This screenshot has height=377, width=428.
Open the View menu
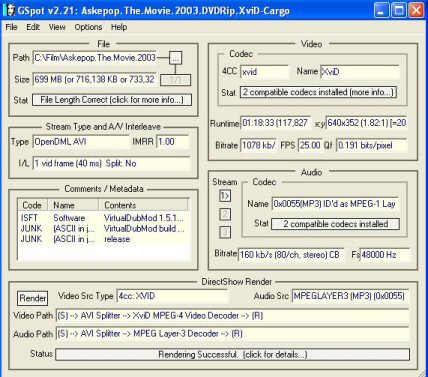[x=57, y=27]
